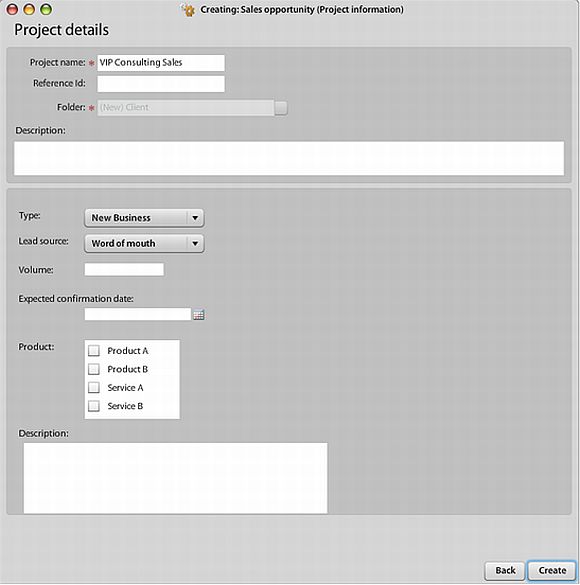The height and width of the screenshot is (585, 580).
Task: Check the Service A option
Action: [x=94, y=387]
